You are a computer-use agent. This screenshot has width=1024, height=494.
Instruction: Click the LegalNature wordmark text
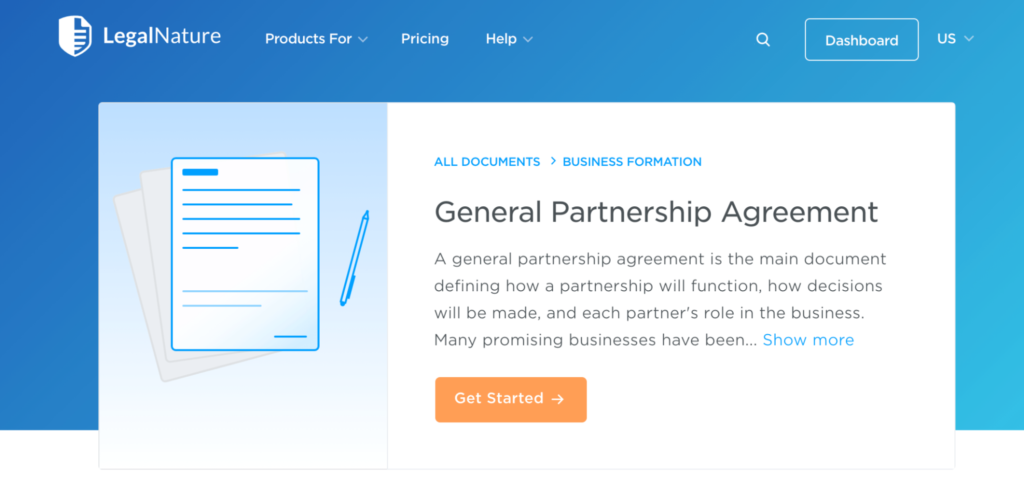click(x=162, y=38)
